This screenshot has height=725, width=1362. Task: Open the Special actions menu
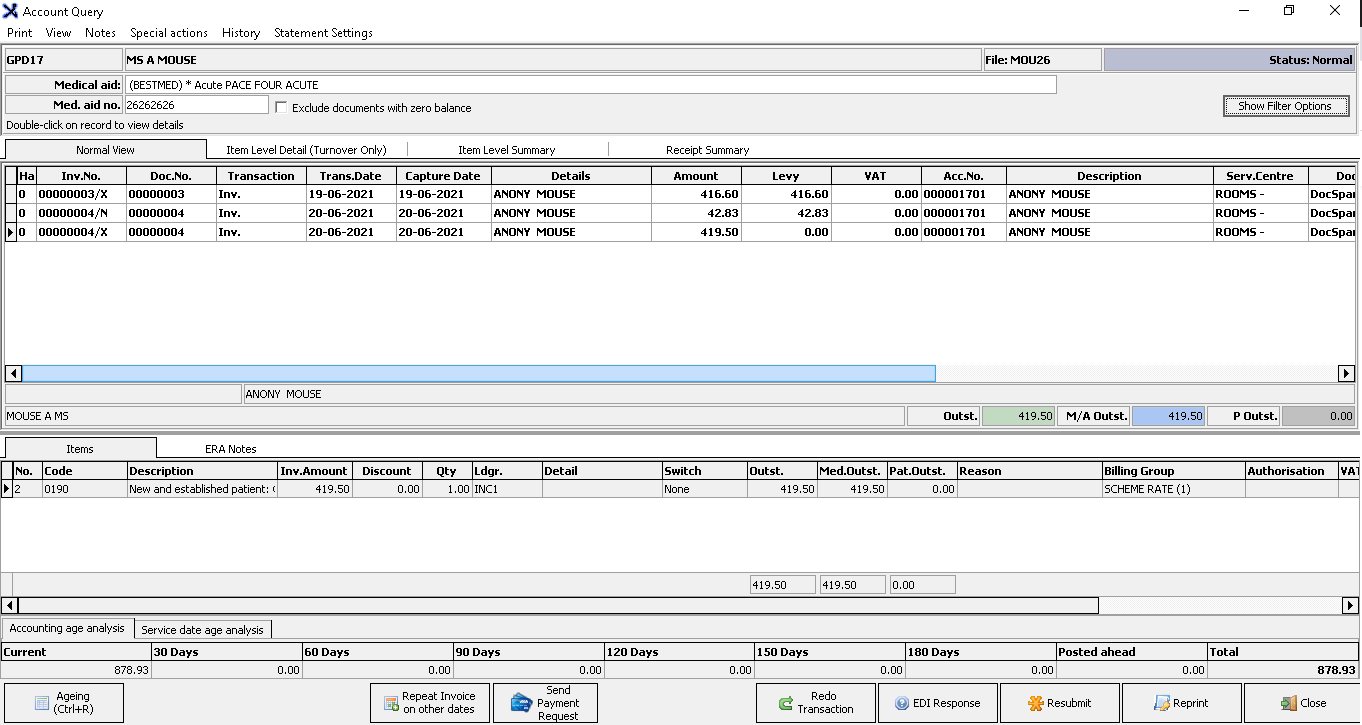point(168,33)
